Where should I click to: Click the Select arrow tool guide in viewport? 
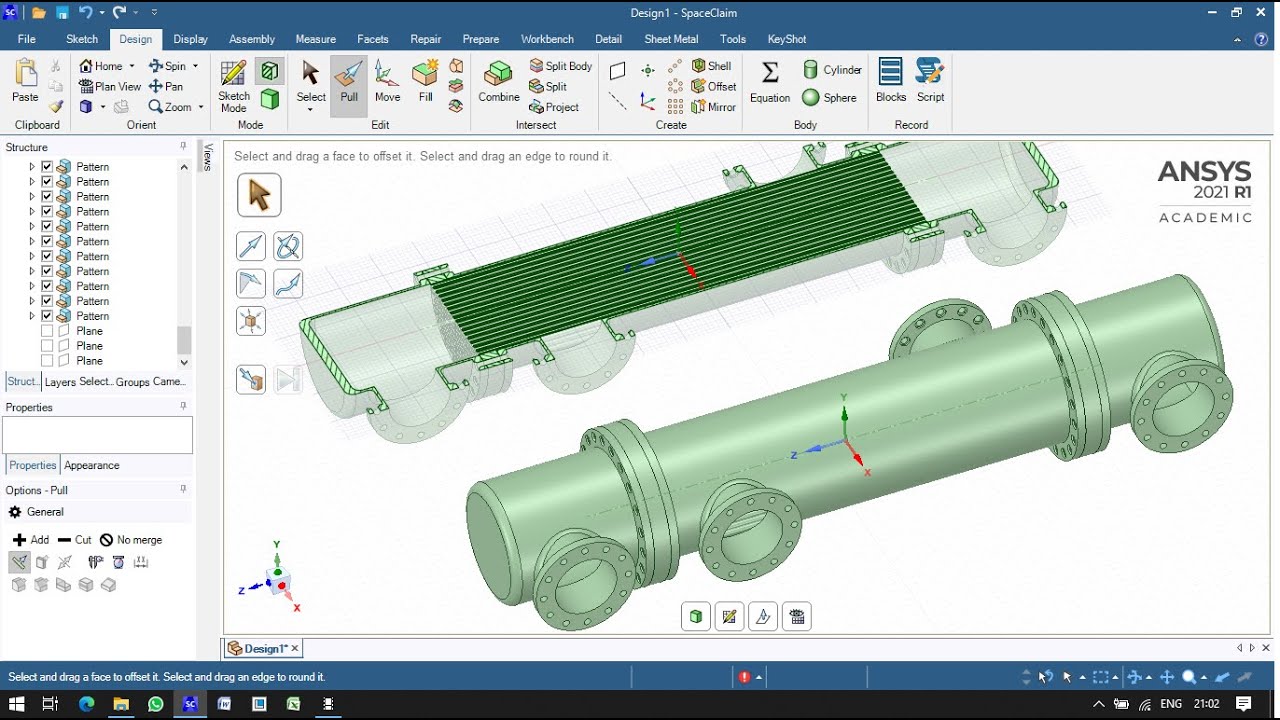tap(259, 195)
